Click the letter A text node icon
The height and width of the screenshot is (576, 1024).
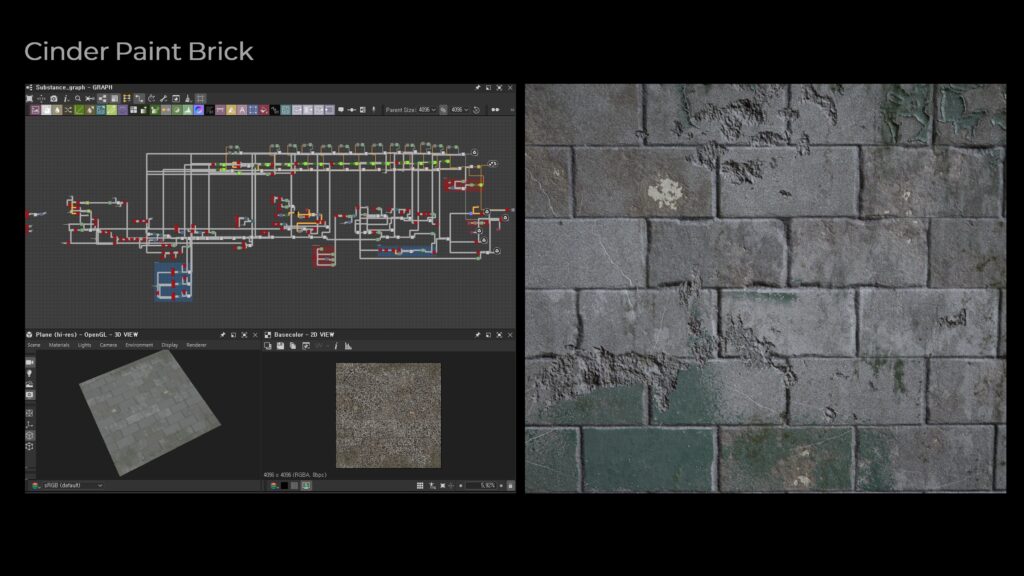coord(242,110)
